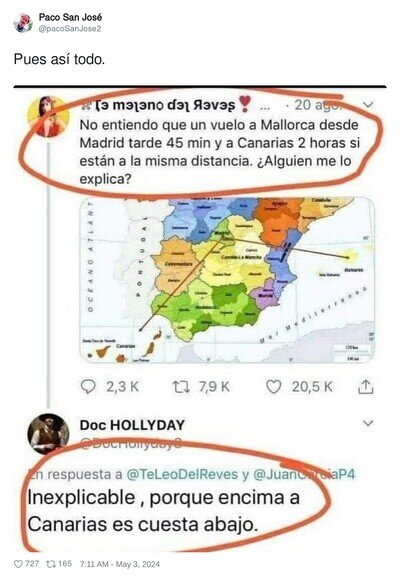Open the @JuanGarciaP4 mention link
This screenshot has height=578, width=400.
[x=304, y=474]
